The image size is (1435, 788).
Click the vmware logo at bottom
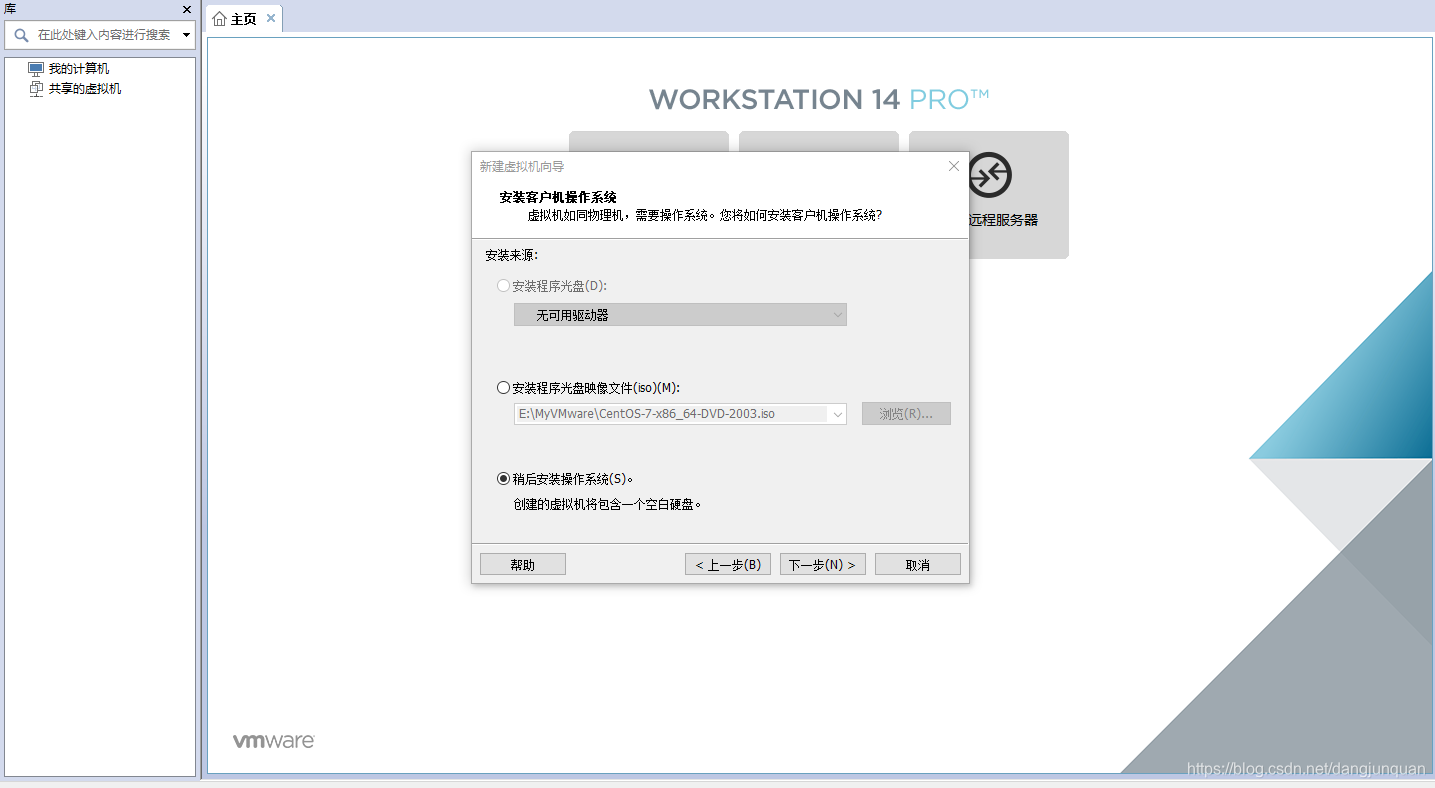tap(274, 741)
